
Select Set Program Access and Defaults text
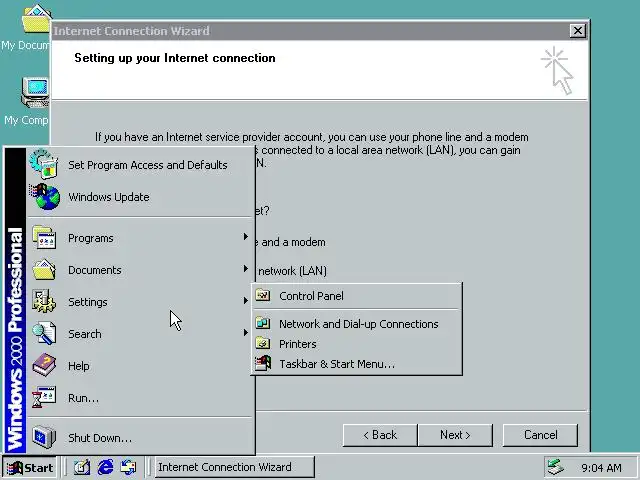point(148,165)
